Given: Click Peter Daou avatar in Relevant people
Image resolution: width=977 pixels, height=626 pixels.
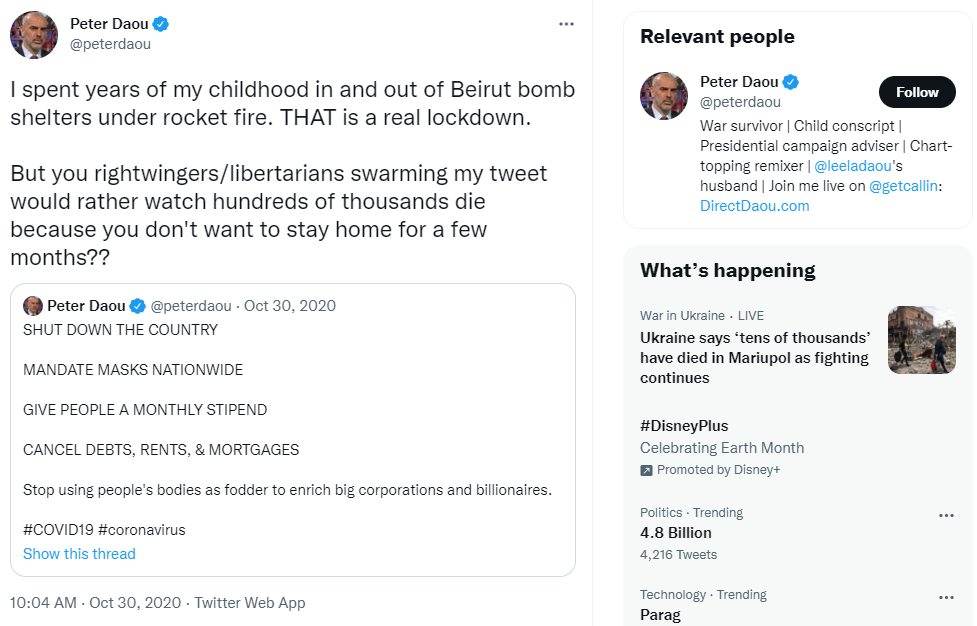Looking at the screenshot, I should click(663, 95).
